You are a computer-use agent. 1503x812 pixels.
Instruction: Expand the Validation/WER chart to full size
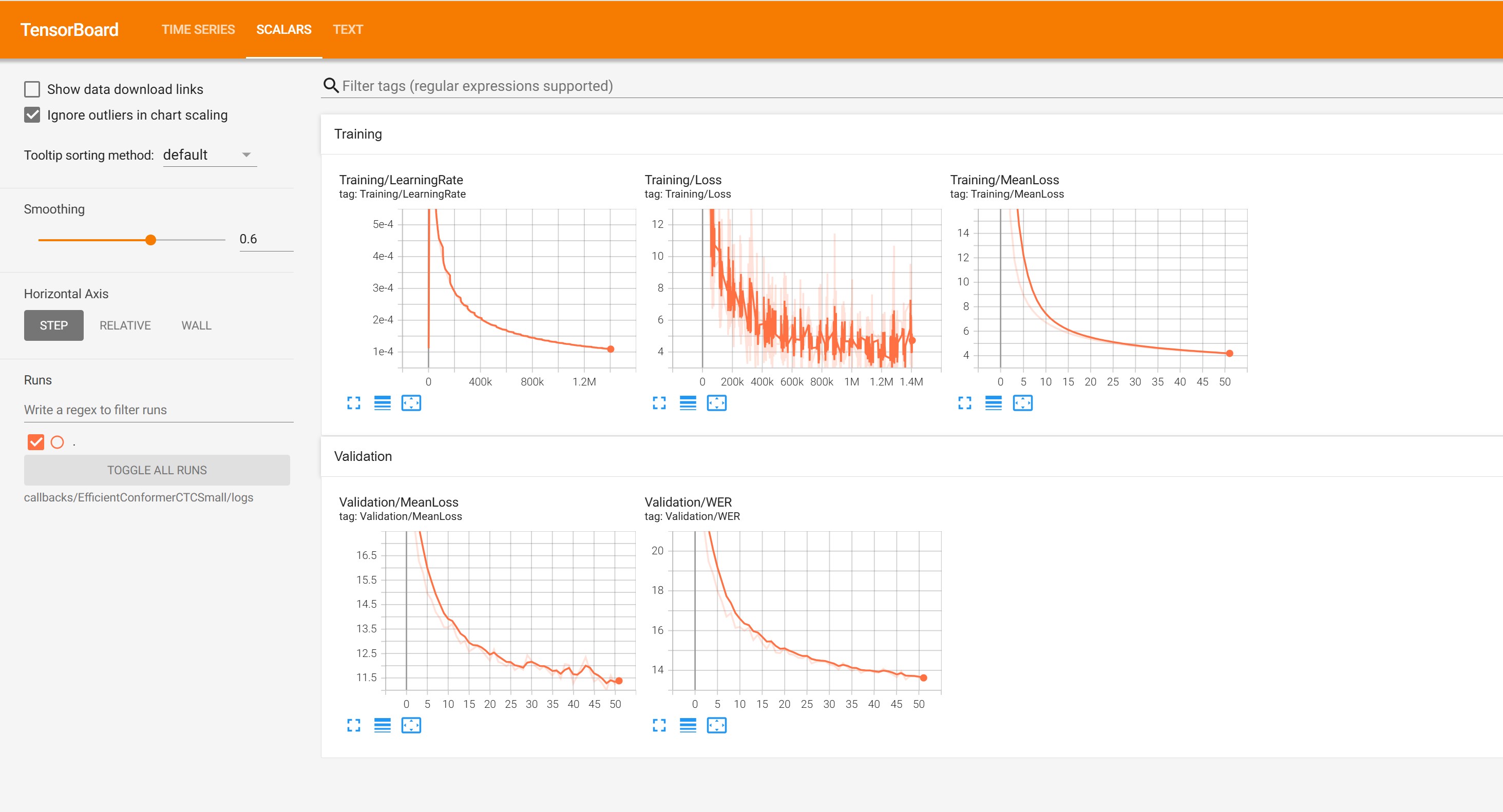point(659,725)
